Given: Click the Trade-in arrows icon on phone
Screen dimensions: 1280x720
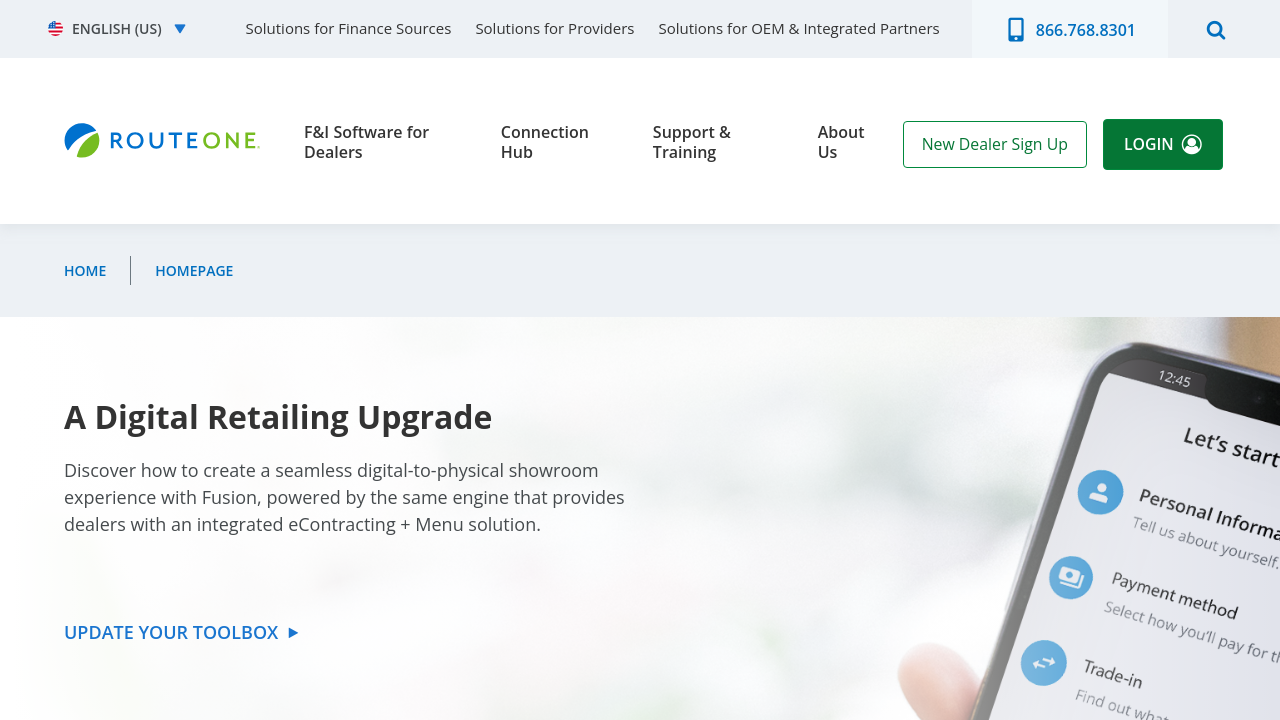Looking at the screenshot, I should point(1044,663).
